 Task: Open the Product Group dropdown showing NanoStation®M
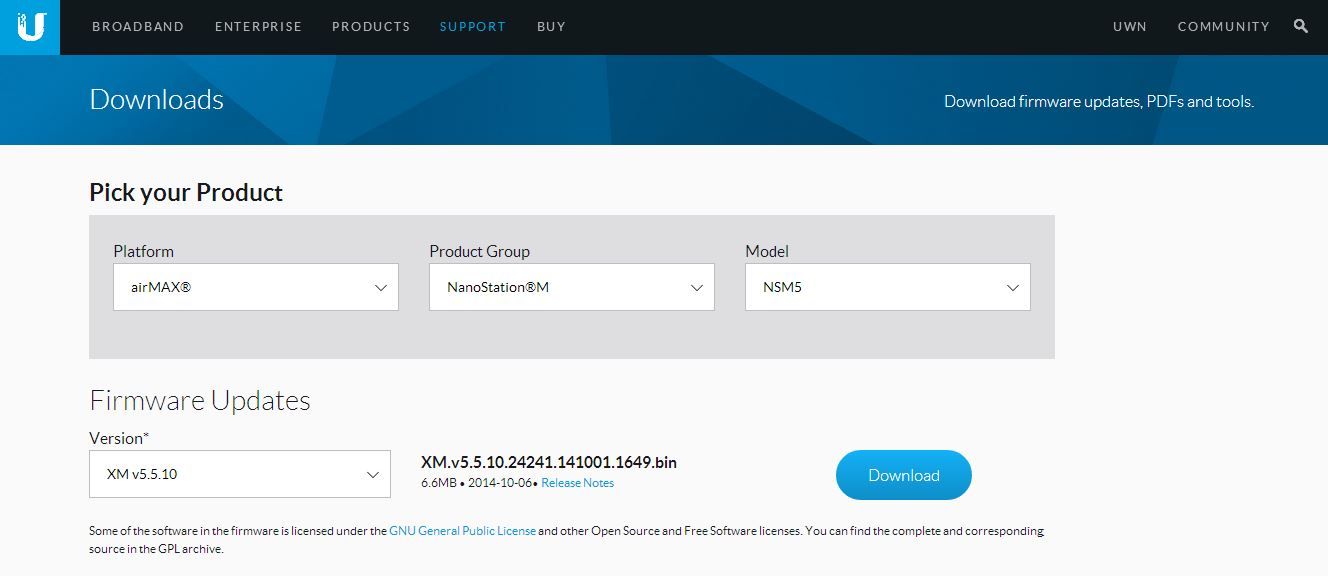(x=572, y=287)
